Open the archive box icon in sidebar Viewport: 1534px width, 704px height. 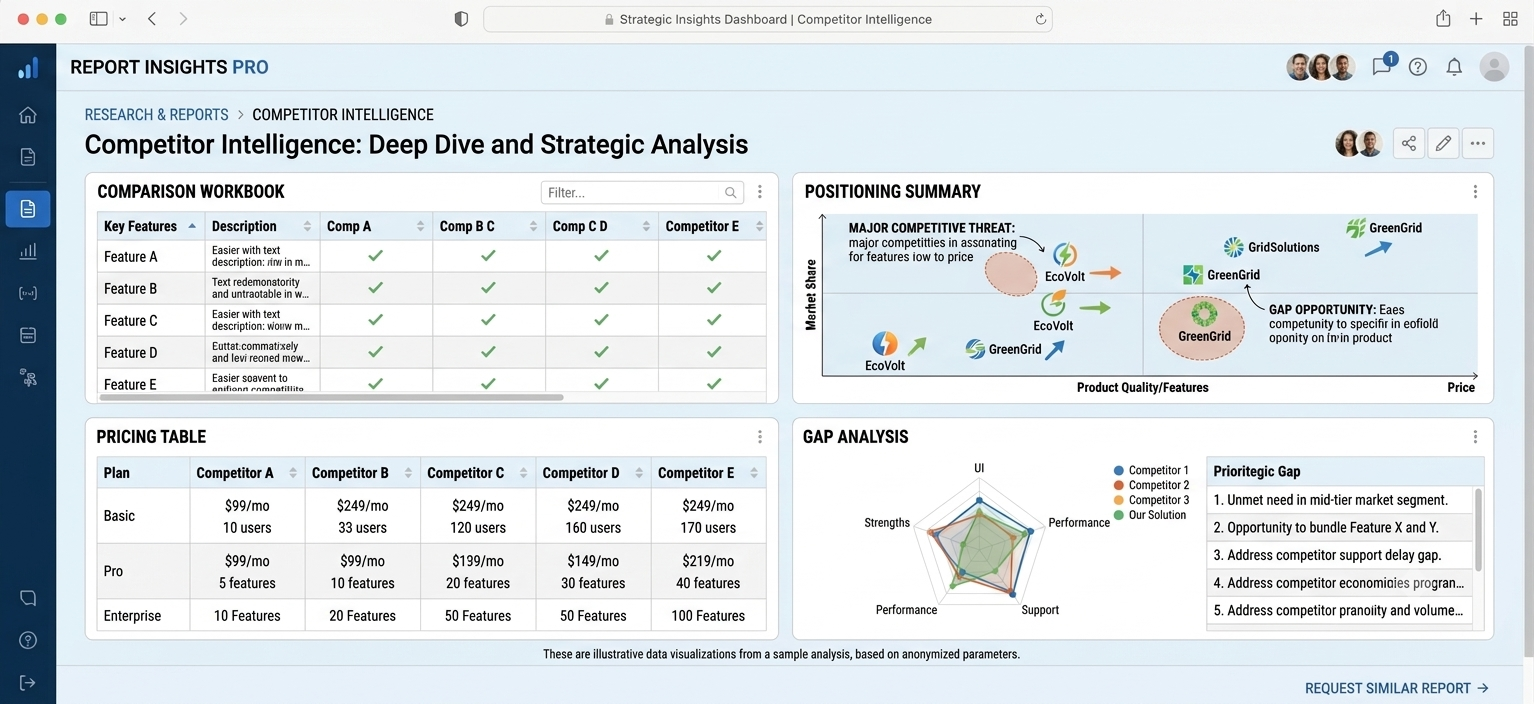pyautogui.click(x=28, y=335)
